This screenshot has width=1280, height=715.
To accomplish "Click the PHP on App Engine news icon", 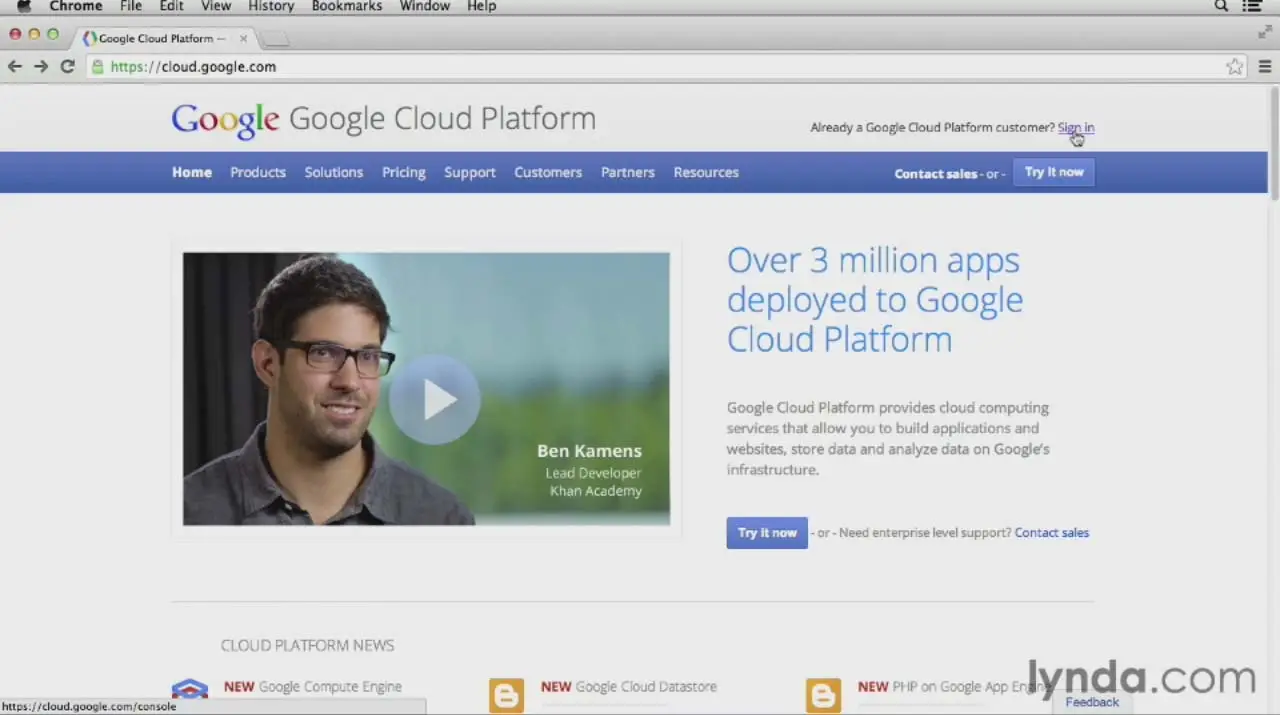I will point(823,694).
